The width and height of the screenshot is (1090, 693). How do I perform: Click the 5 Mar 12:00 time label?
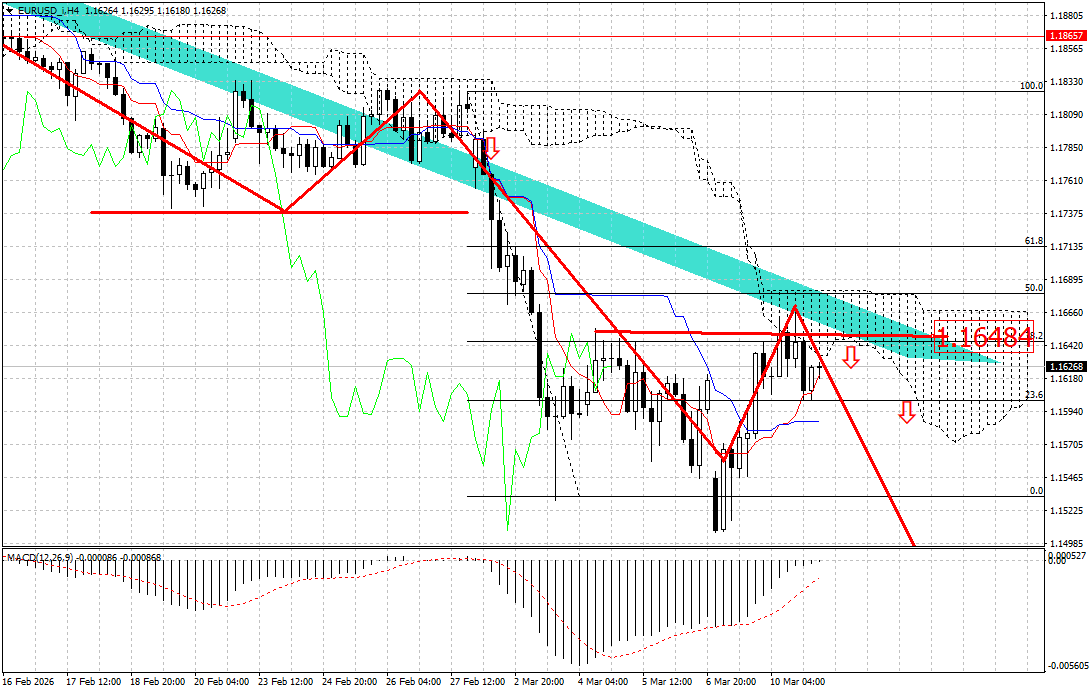(x=667, y=682)
